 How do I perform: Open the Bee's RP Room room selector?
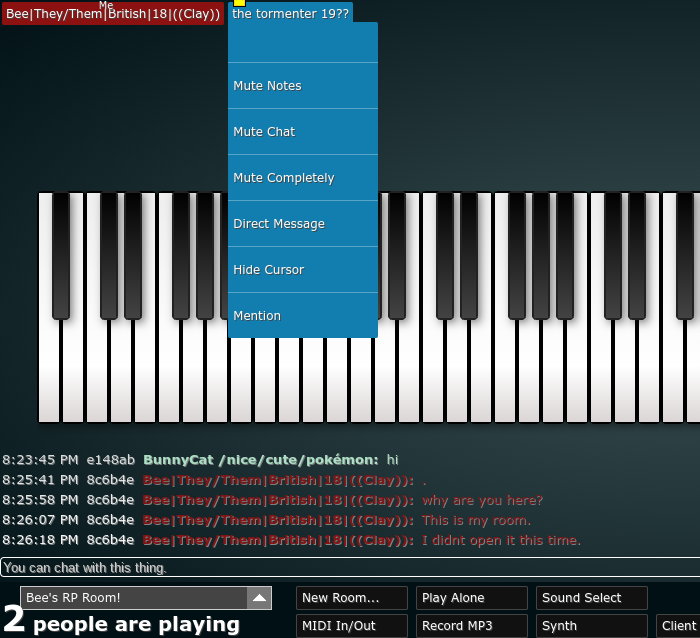point(133,598)
